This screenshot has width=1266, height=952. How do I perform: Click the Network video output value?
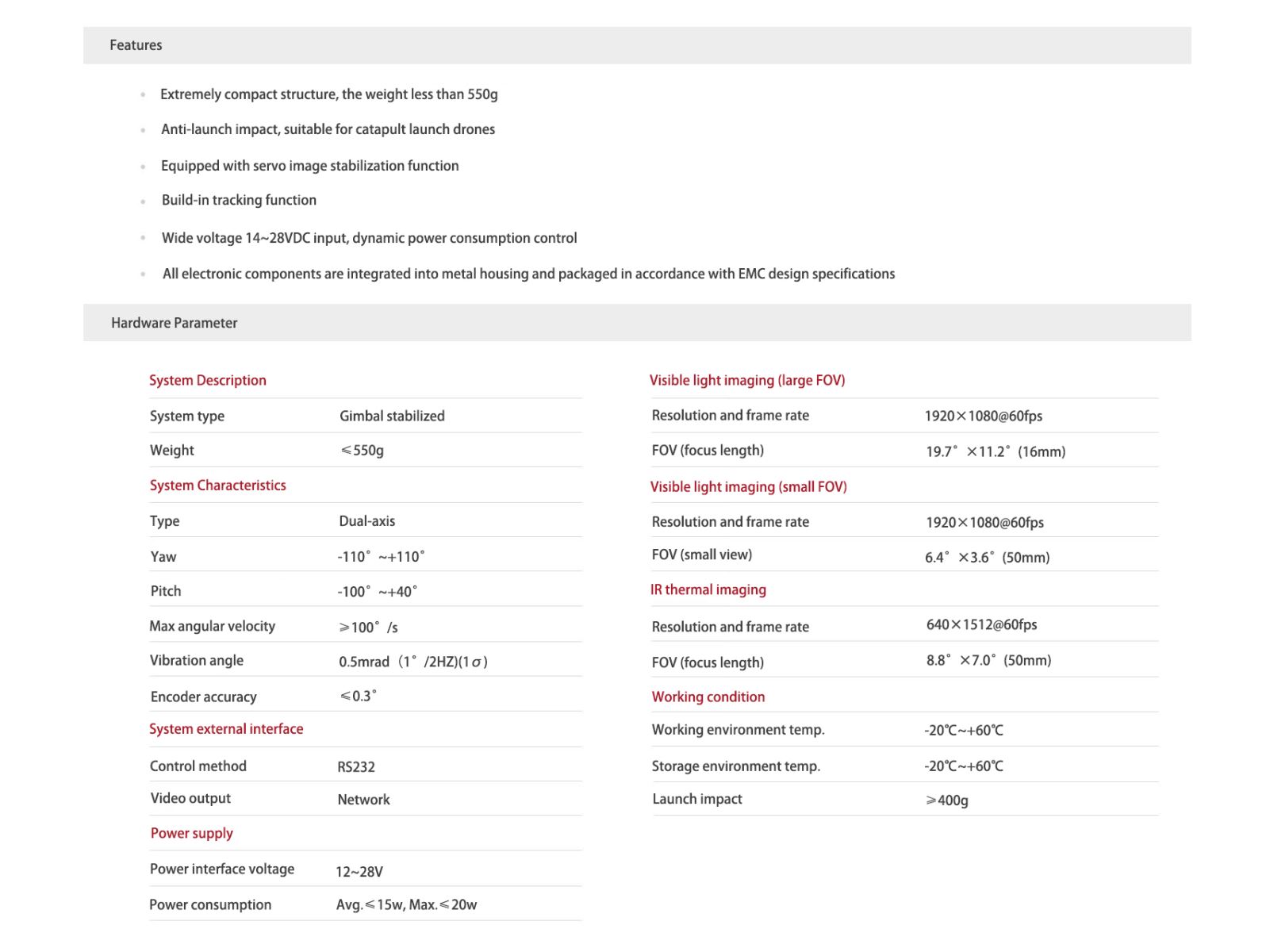pos(364,800)
